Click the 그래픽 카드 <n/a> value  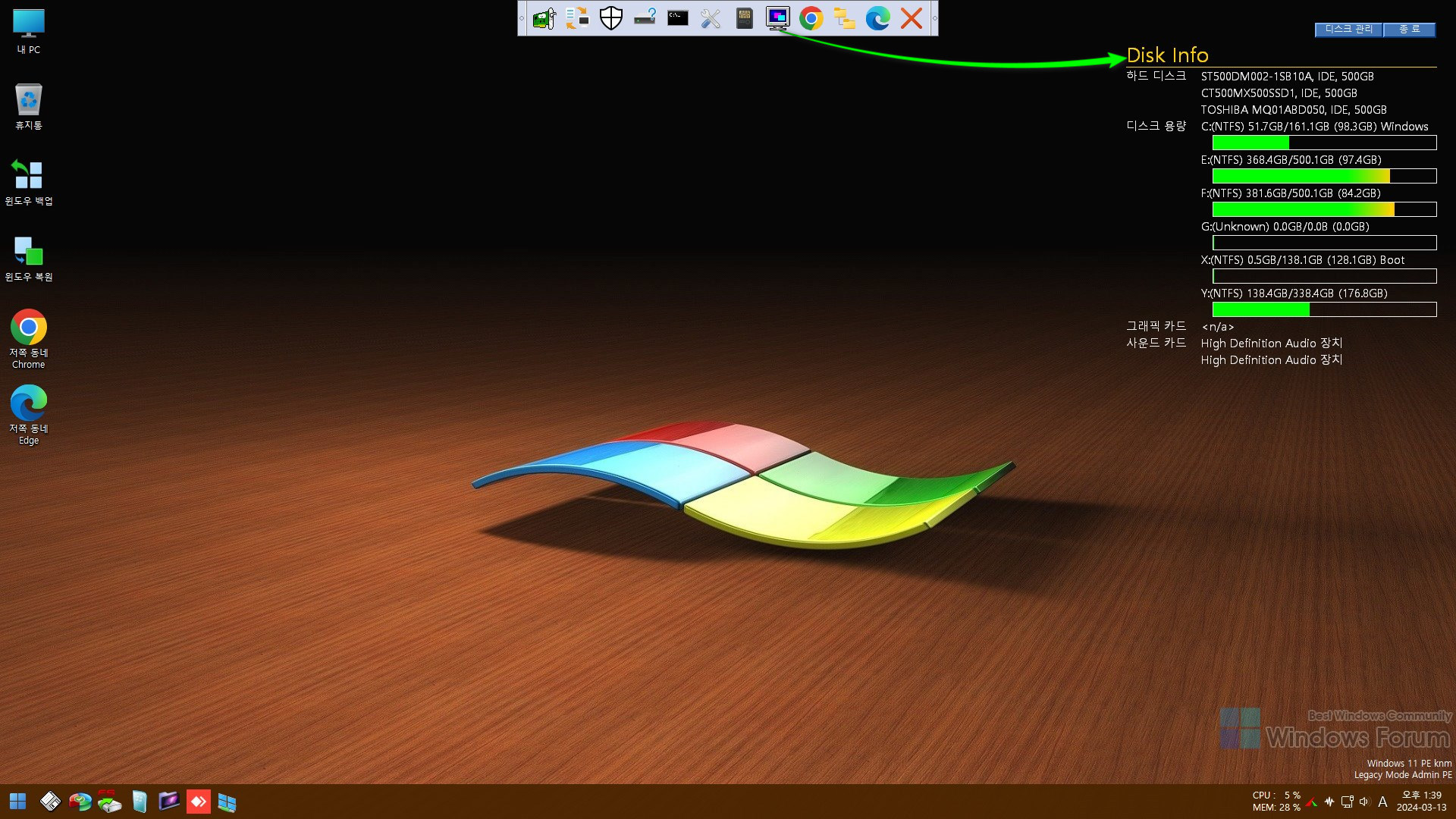pos(1218,327)
